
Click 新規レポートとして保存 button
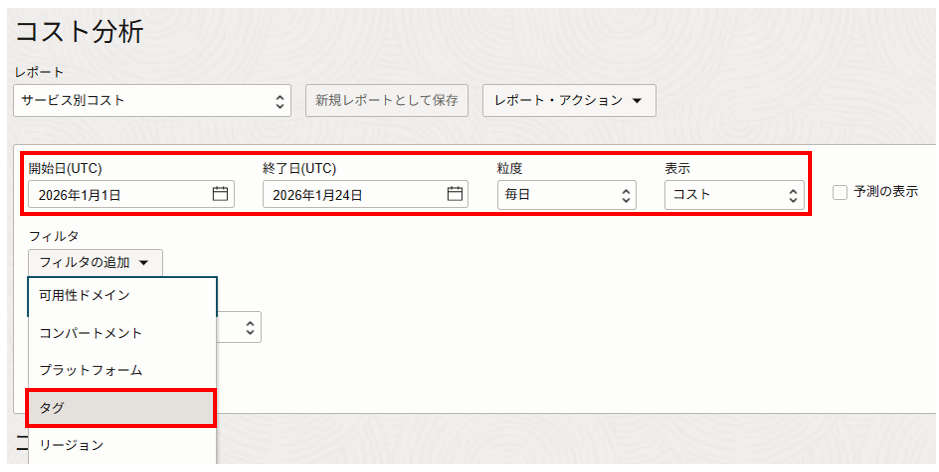tap(386, 100)
